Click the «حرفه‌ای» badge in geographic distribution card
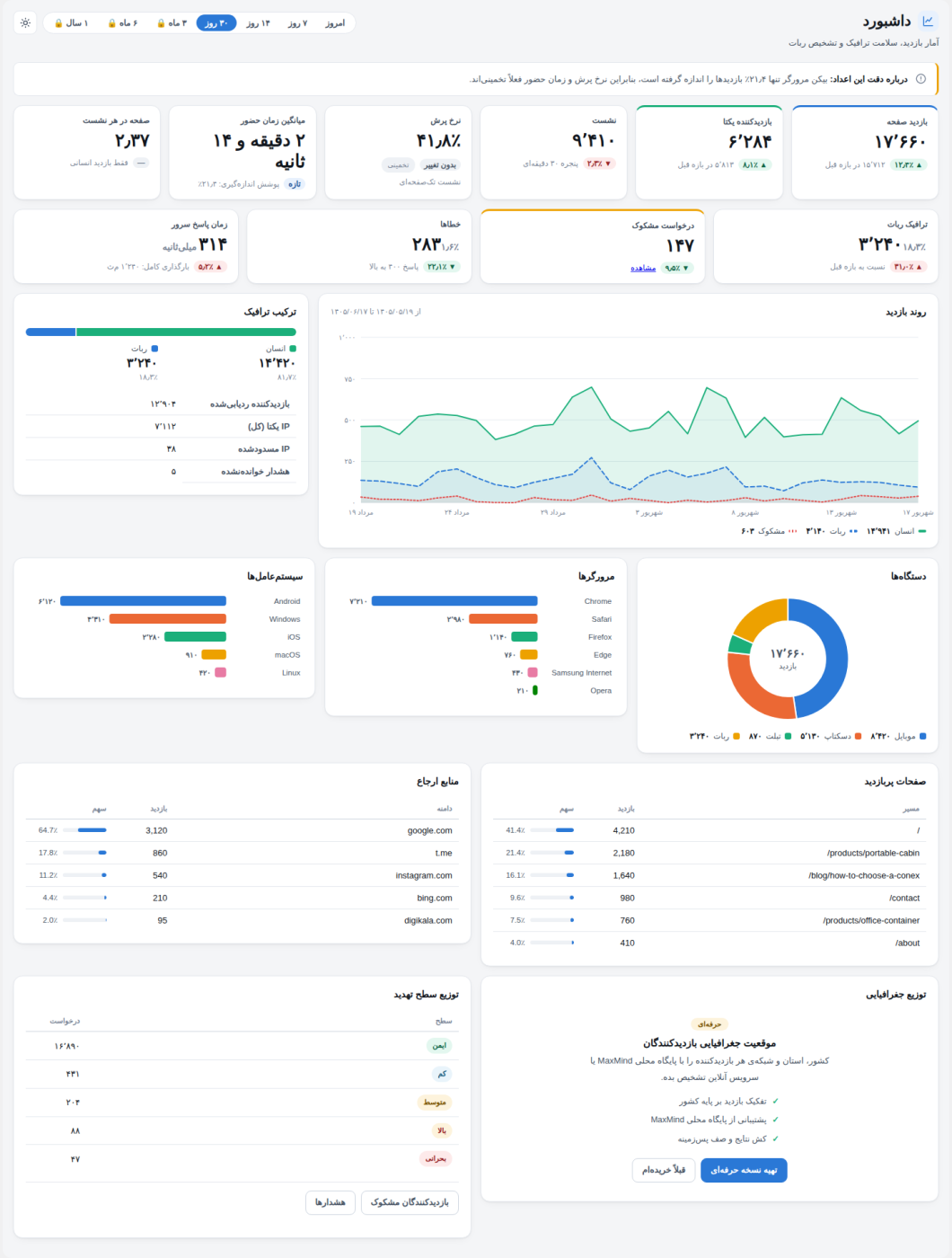The width and height of the screenshot is (952, 1258). pos(710,1024)
